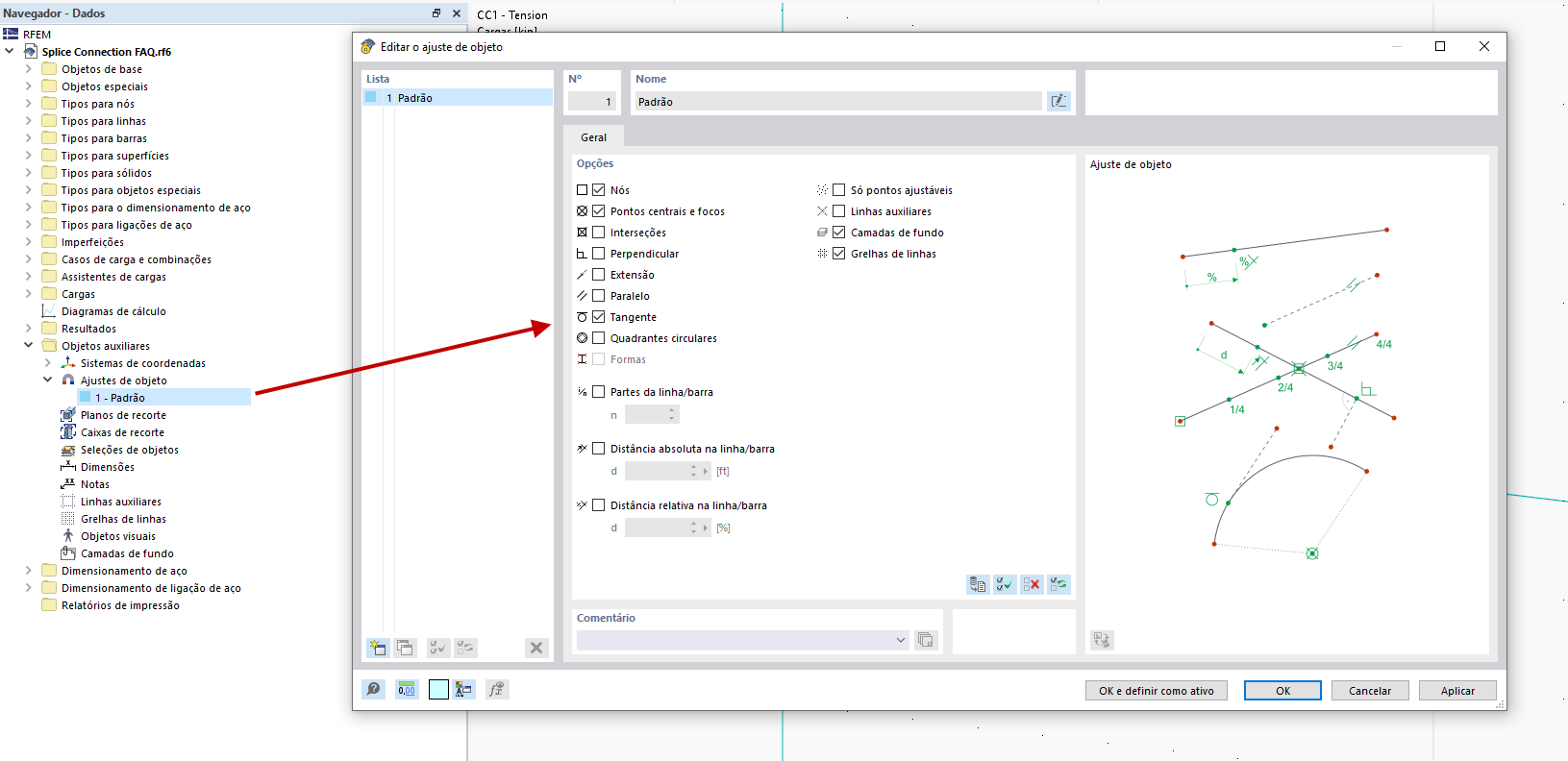The height and width of the screenshot is (761, 1568).
Task: Select Caixas de recorte in navigator tree
Action: (122, 432)
